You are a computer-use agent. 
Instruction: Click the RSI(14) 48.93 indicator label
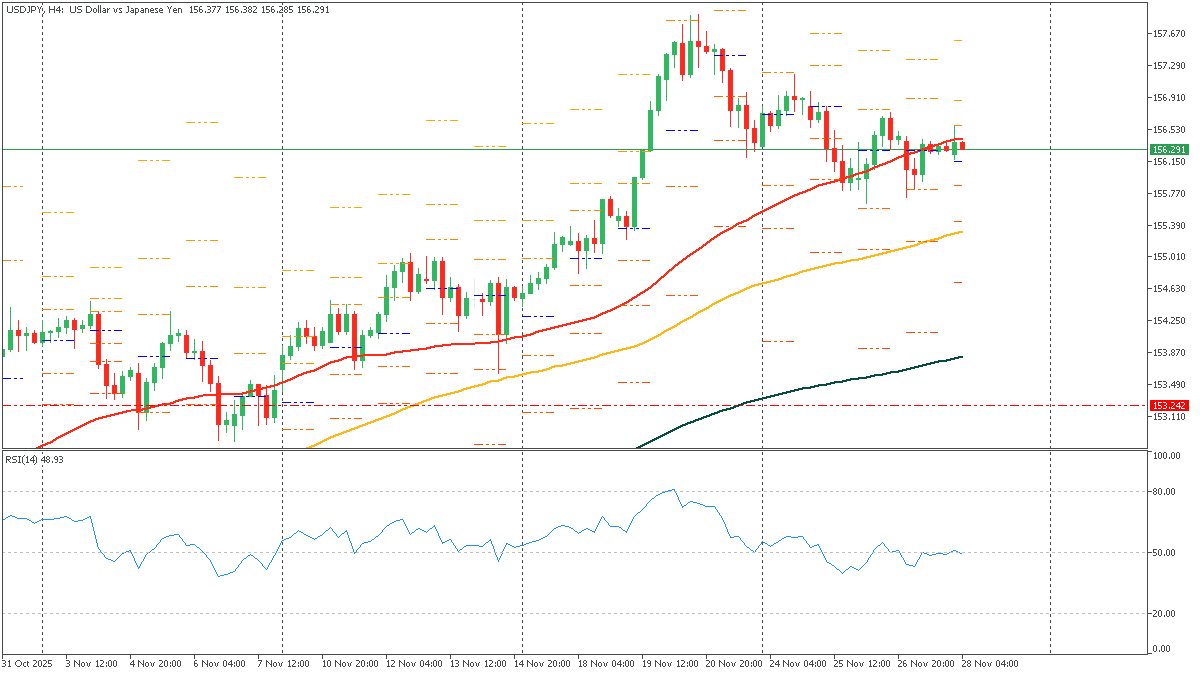pos(35,459)
